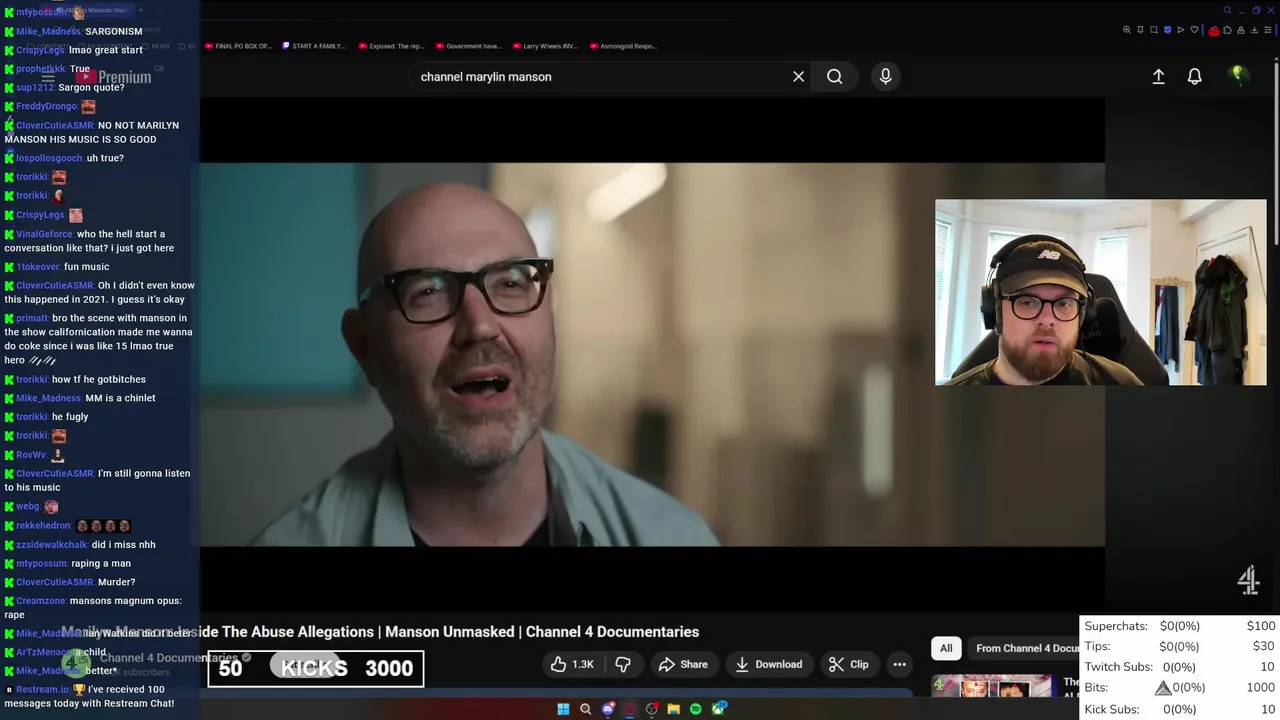
Task: Click the 'Bits:' goal row
Action: pos(1180,688)
